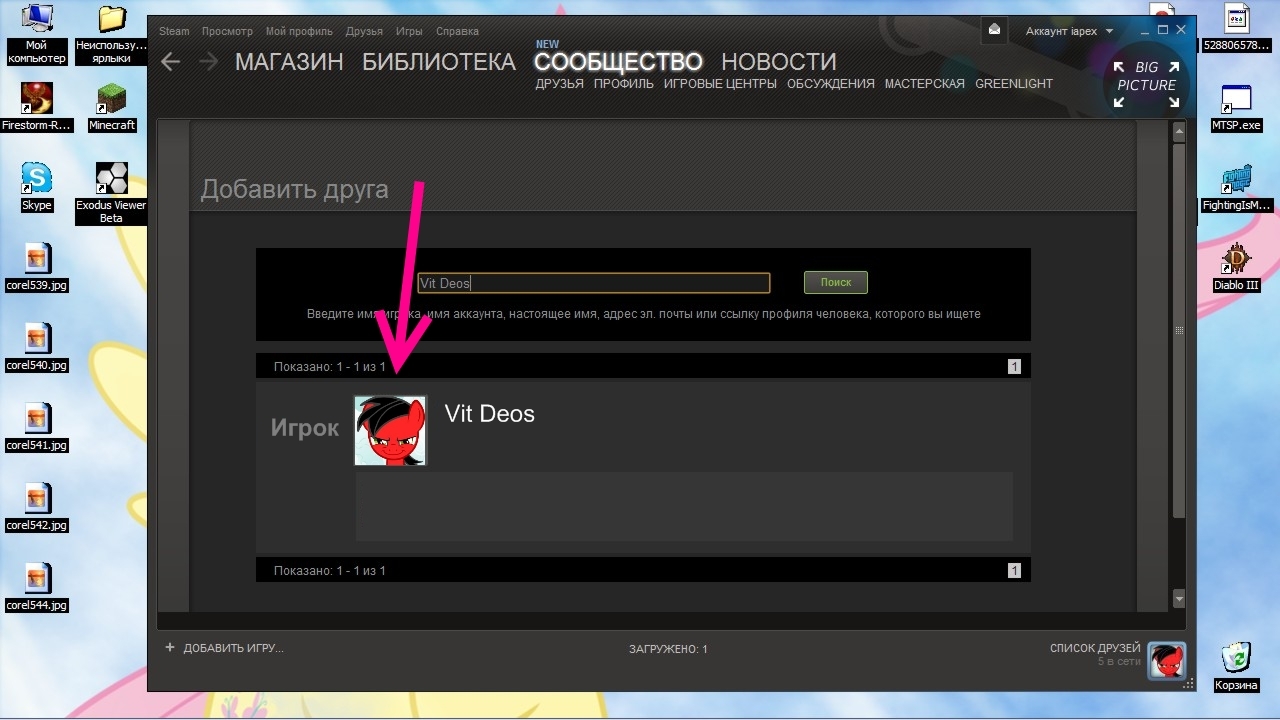Screen dimensions: 1280x720
Task: Click the plus icon to add game
Action: coord(170,648)
